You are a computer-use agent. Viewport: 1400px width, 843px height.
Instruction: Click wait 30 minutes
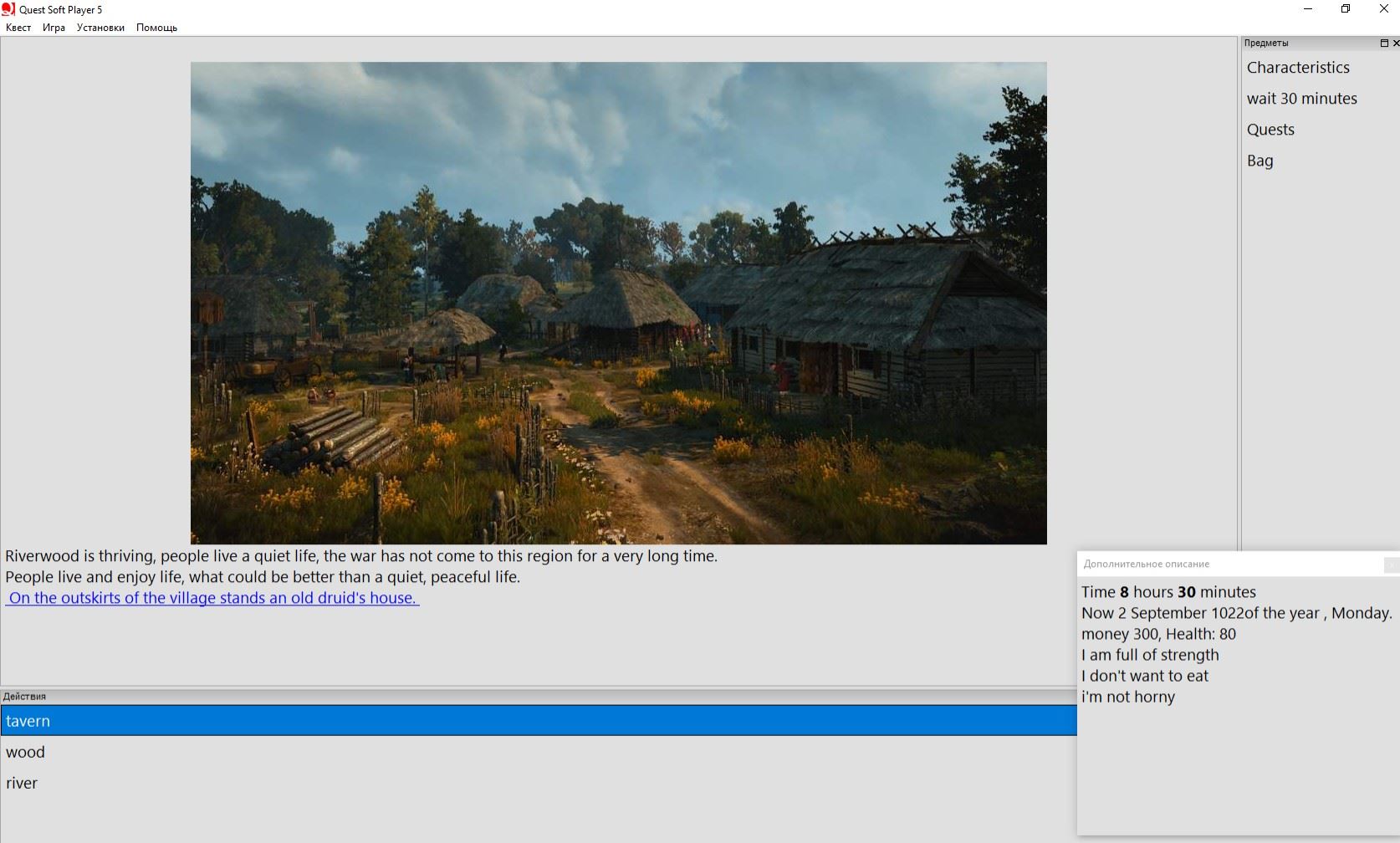pyautogui.click(x=1302, y=99)
